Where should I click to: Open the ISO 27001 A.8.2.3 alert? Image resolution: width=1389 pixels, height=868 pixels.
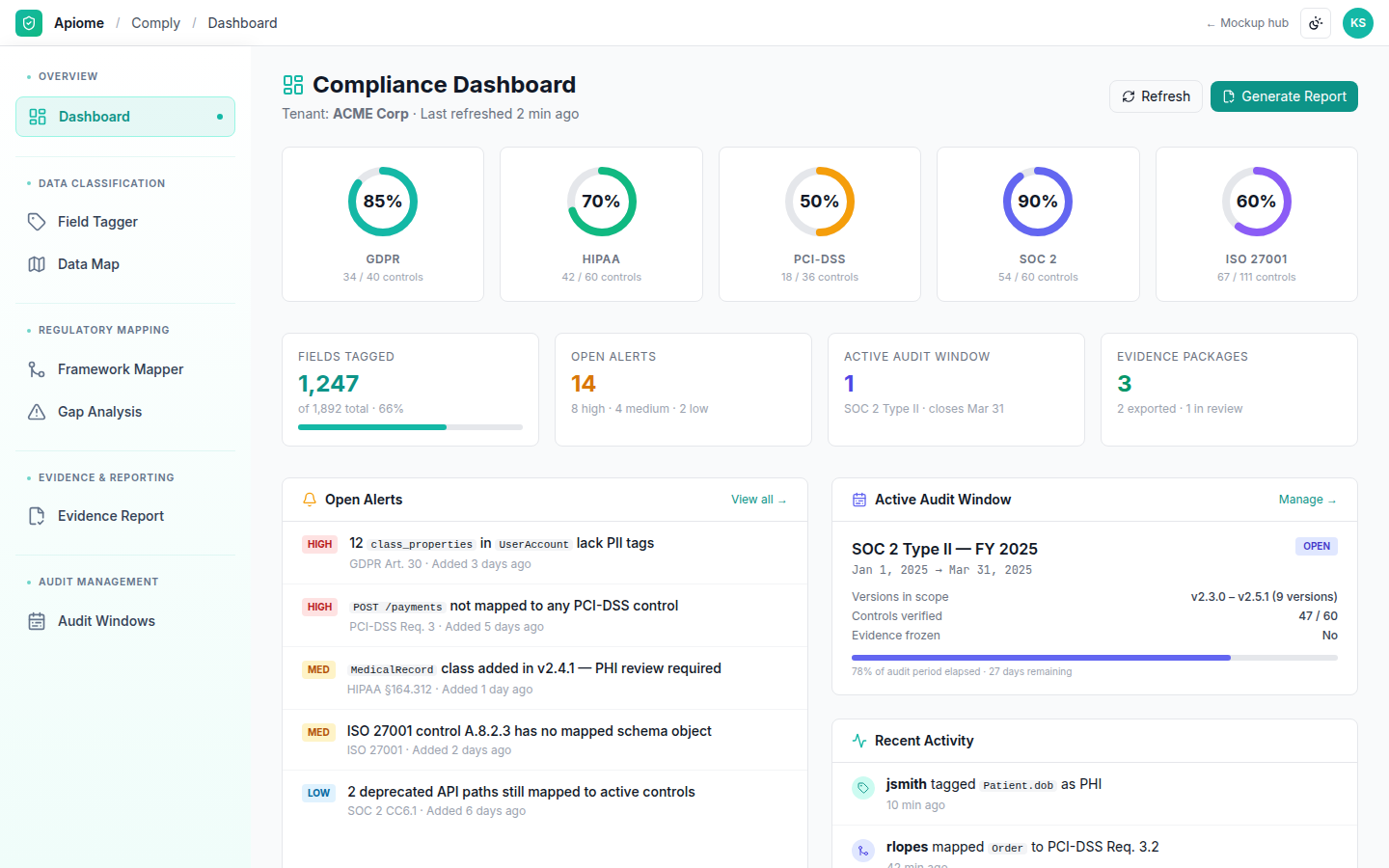point(545,740)
